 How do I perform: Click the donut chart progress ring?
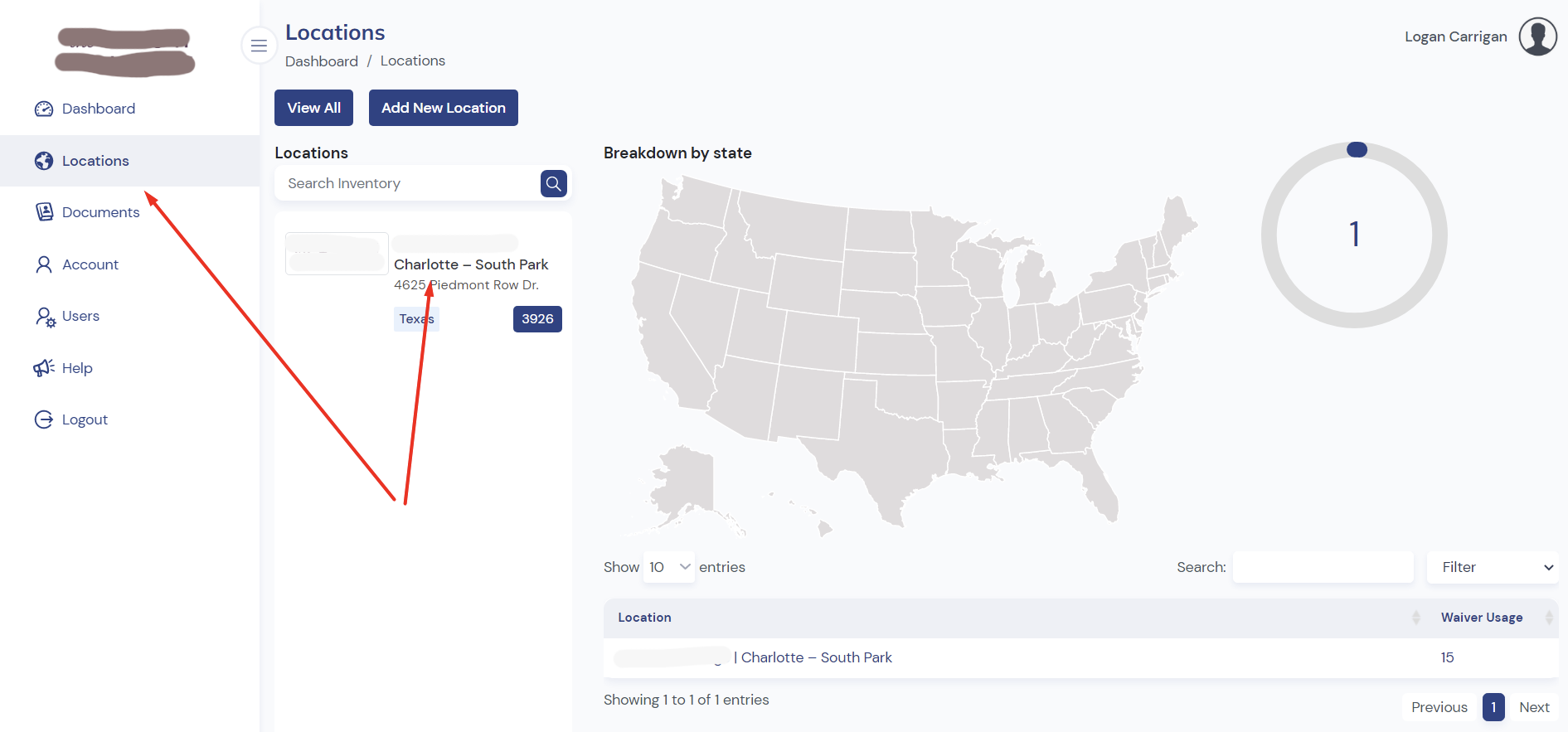pyautogui.click(x=1354, y=235)
